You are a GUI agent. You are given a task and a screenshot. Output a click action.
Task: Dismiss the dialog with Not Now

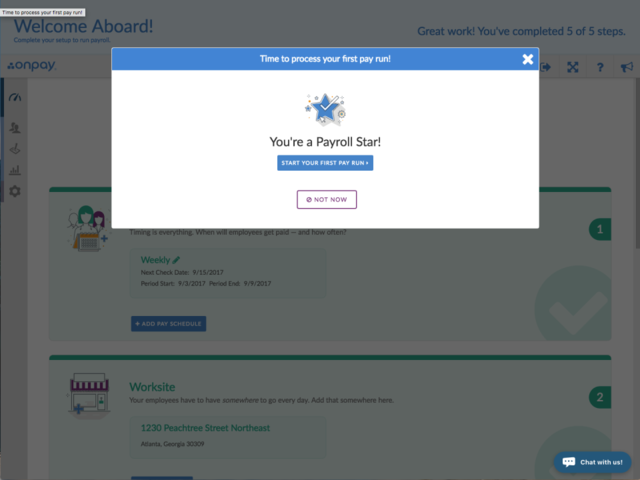[x=327, y=200]
